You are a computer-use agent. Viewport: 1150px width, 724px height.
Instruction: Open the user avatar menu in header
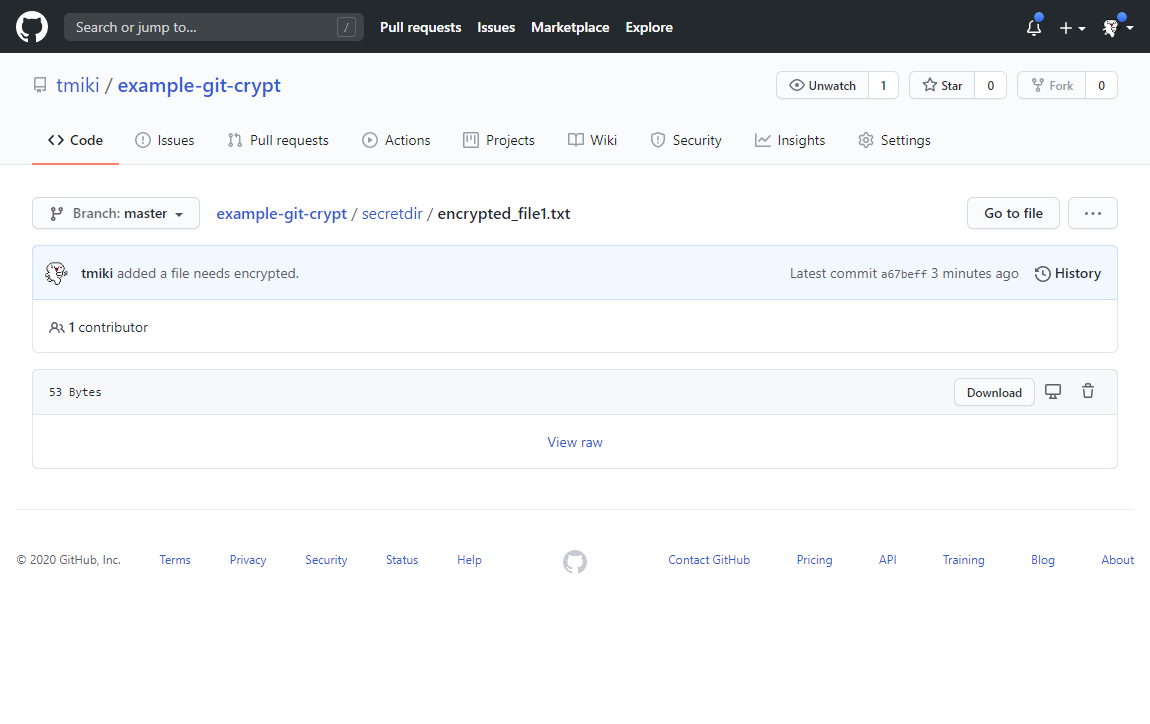pyautogui.click(x=1118, y=27)
